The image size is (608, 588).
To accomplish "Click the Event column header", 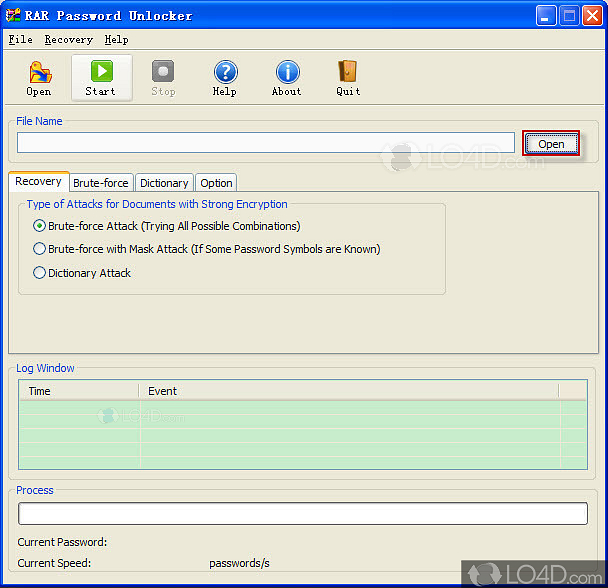I will [x=349, y=391].
